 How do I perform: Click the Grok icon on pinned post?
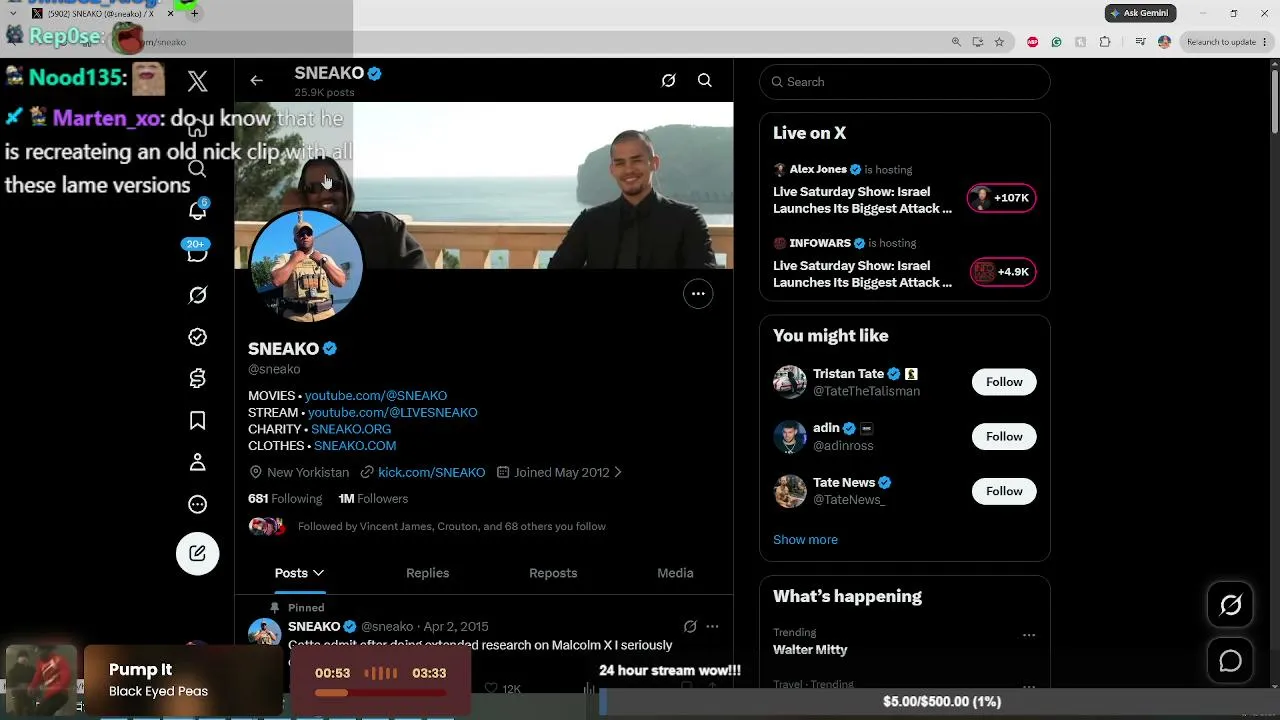[690, 627]
